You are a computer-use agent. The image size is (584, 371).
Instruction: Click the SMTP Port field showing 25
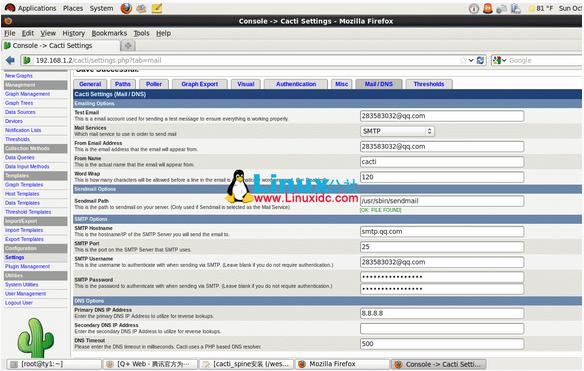(x=442, y=247)
